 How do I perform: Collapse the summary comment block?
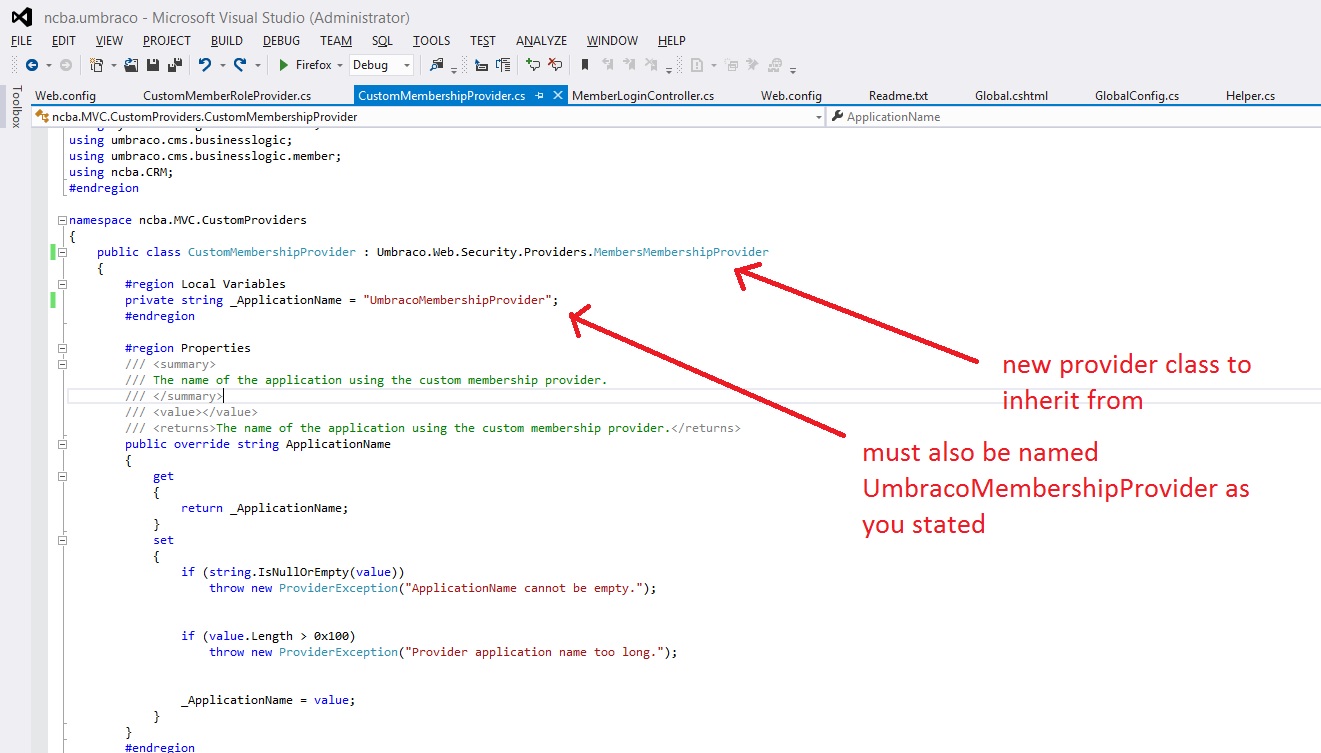(x=62, y=364)
